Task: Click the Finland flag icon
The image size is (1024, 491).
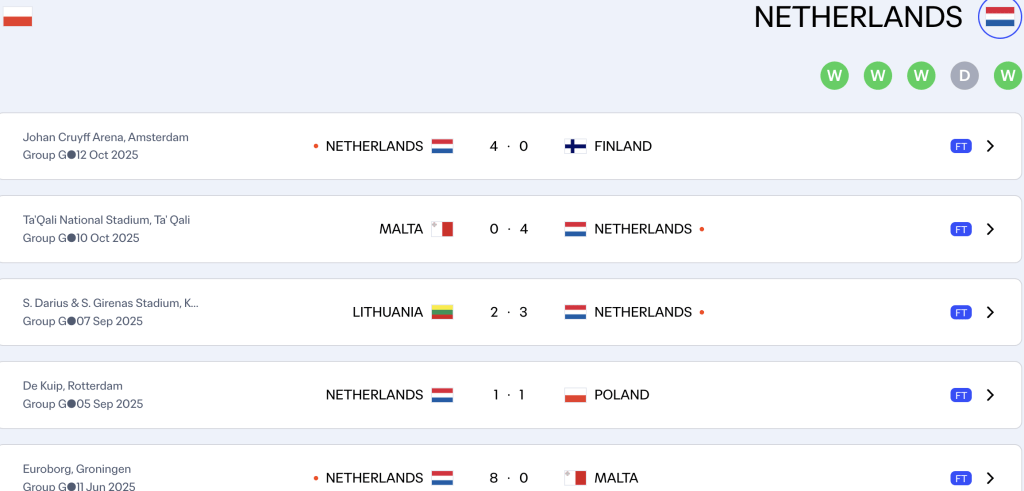Action: click(x=575, y=146)
